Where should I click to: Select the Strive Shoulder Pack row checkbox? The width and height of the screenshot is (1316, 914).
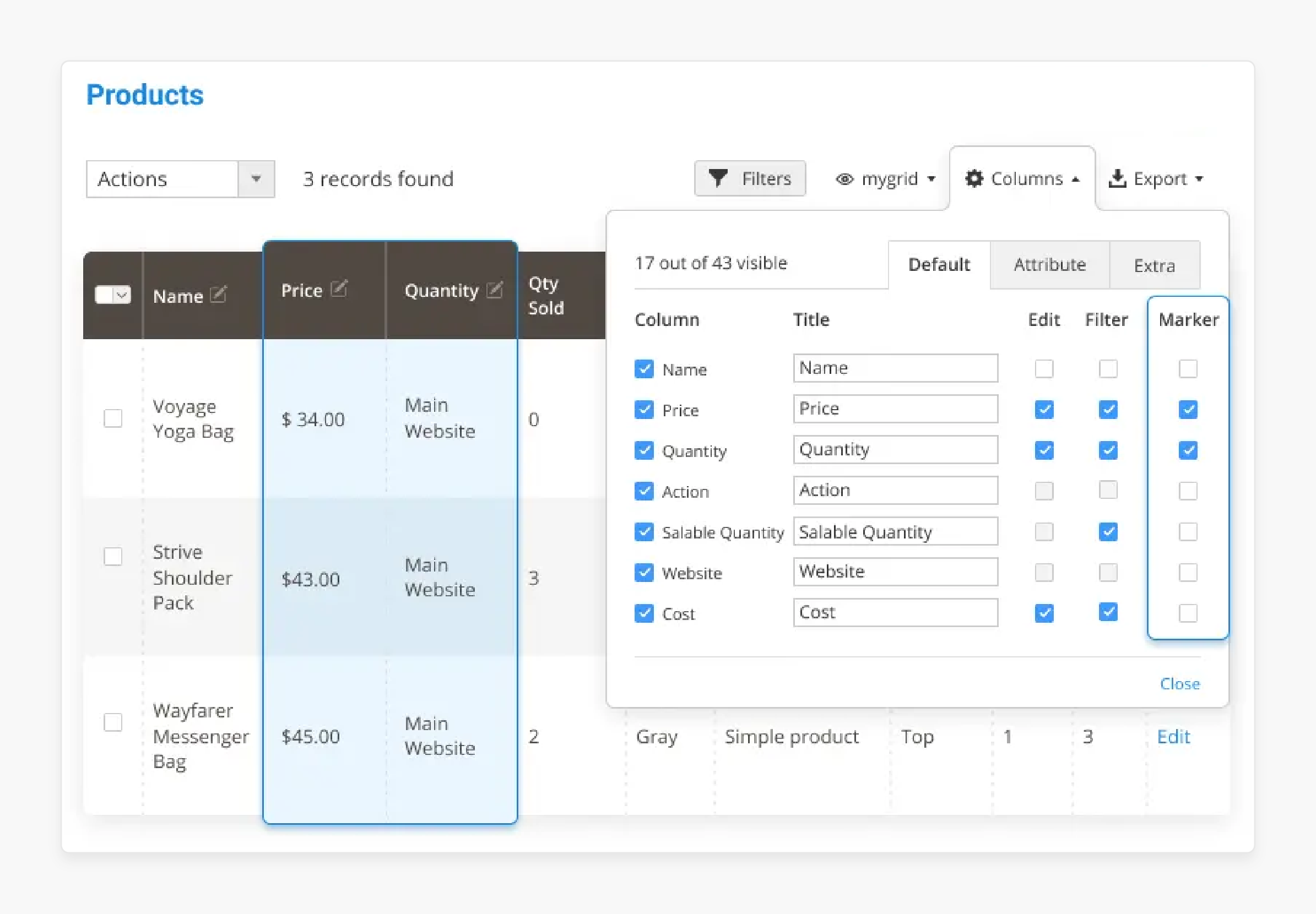tap(113, 556)
